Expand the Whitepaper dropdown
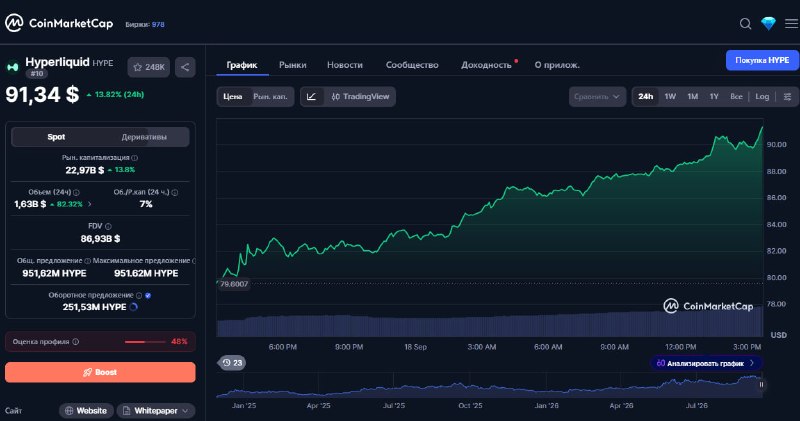 (x=156, y=410)
